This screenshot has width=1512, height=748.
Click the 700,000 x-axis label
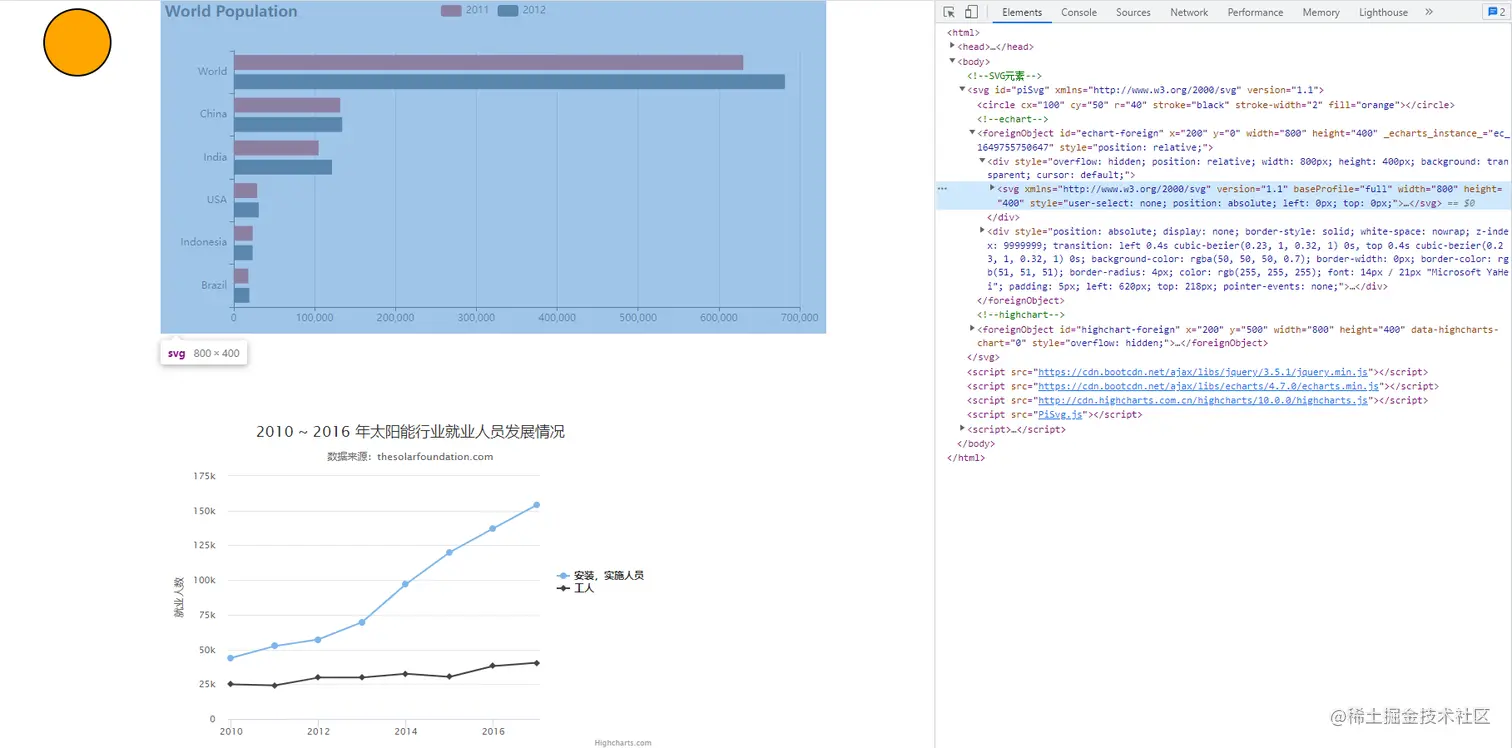point(800,318)
